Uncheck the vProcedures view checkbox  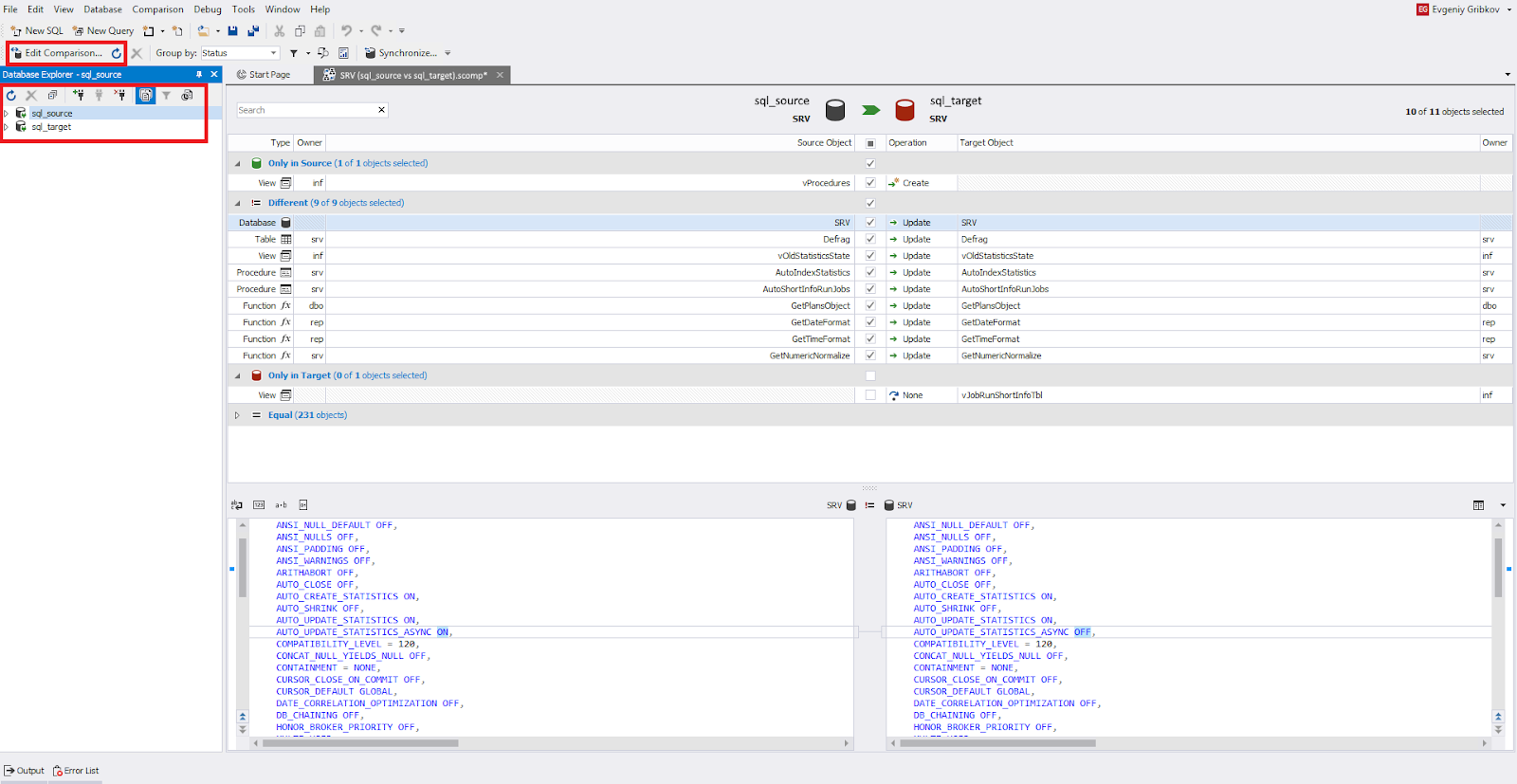(x=870, y=183)
